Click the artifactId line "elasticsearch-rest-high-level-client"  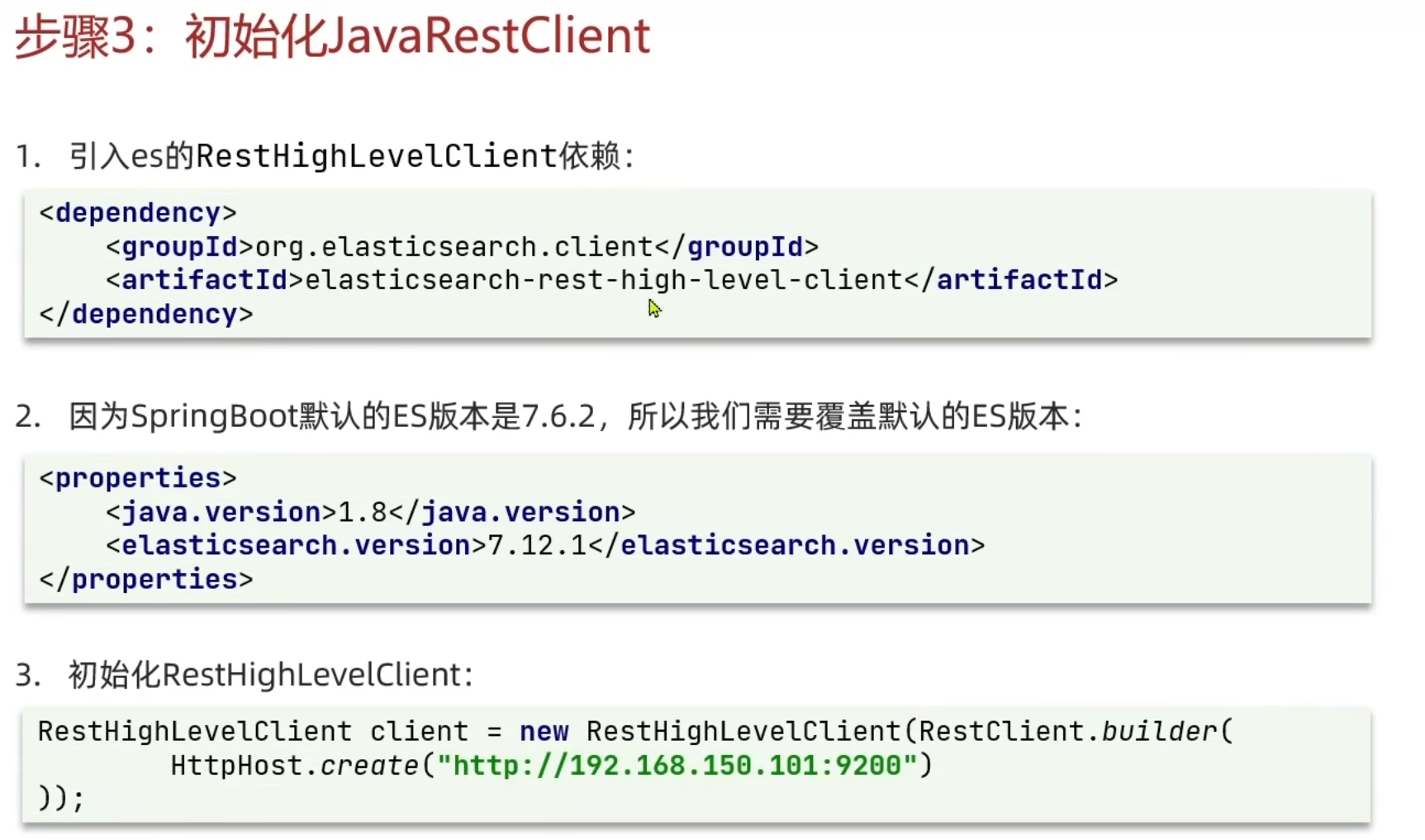click(611, 281)
